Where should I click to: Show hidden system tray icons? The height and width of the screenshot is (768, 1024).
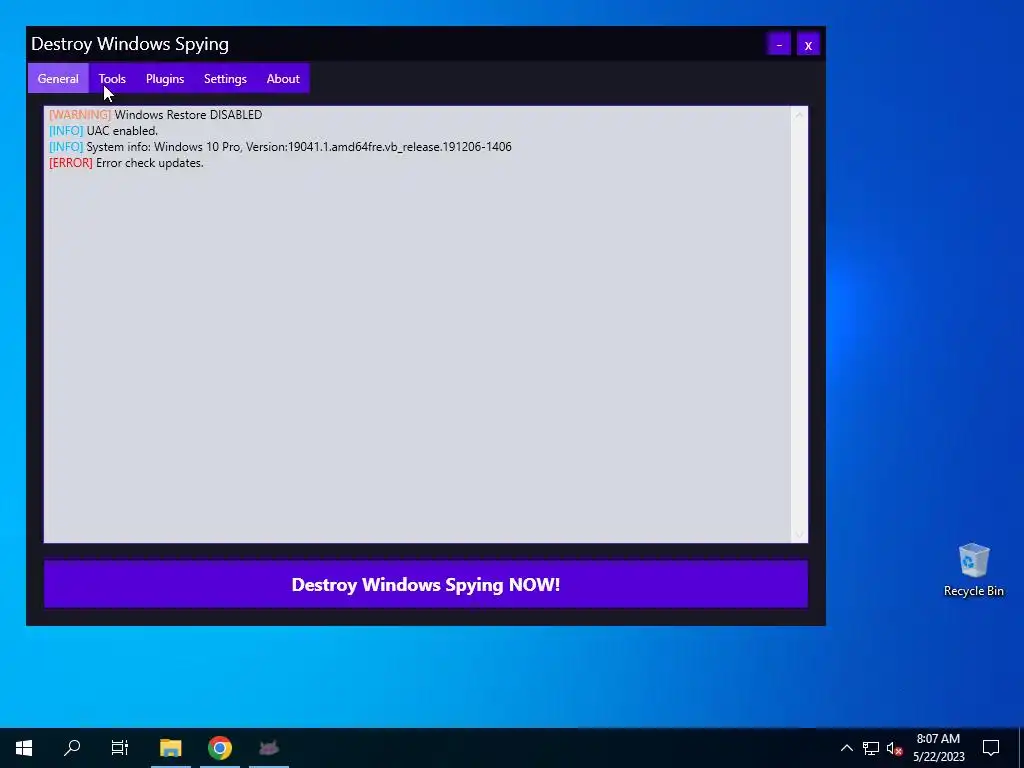[x=846, y=748]
